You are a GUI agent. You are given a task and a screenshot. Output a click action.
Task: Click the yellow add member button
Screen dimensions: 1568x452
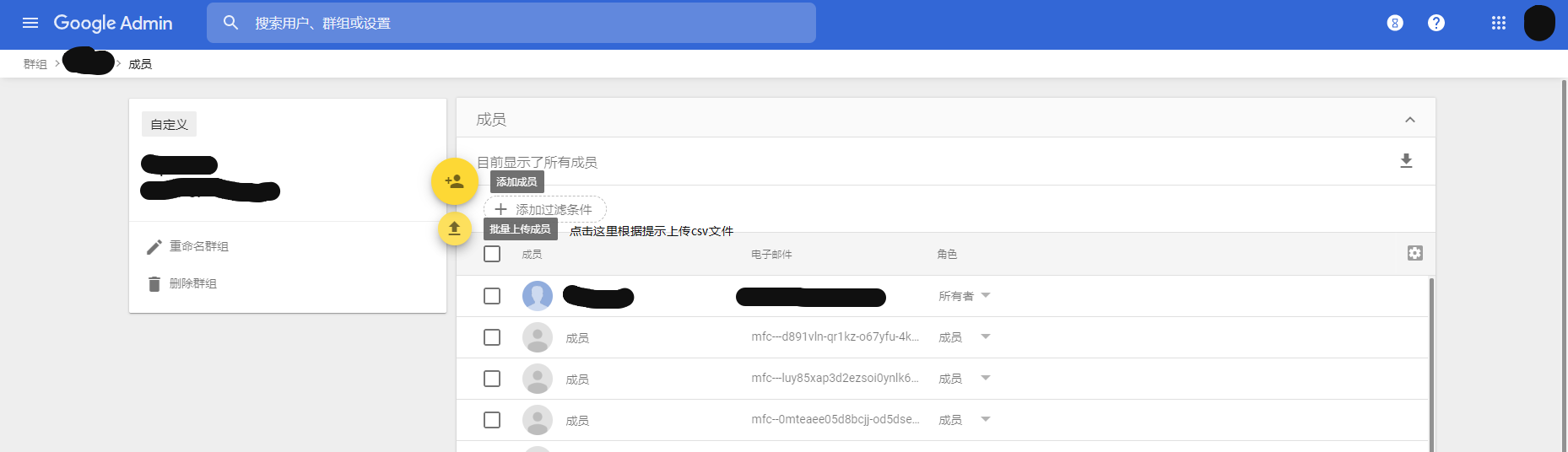(x=454, y=181)
